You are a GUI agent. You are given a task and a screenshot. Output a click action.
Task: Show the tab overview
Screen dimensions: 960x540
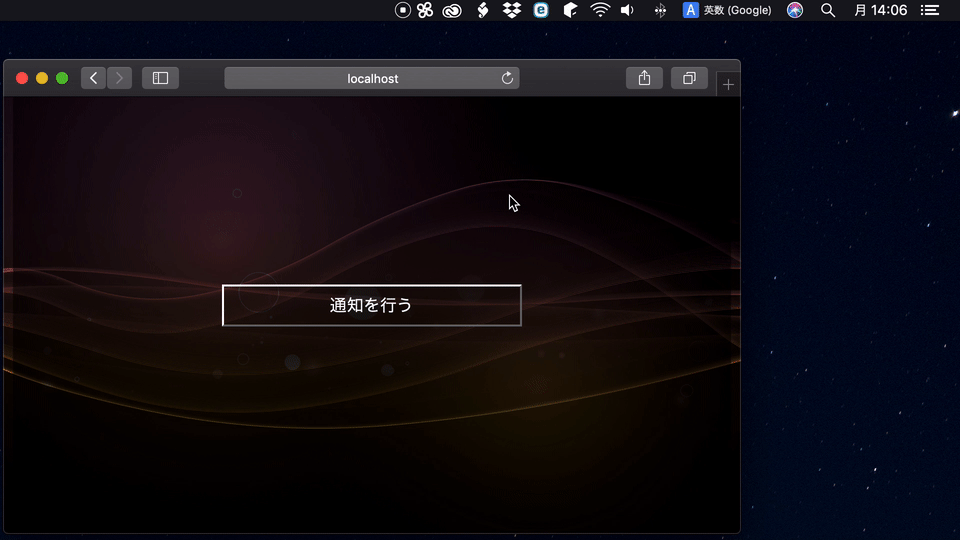tap(689, 78)
